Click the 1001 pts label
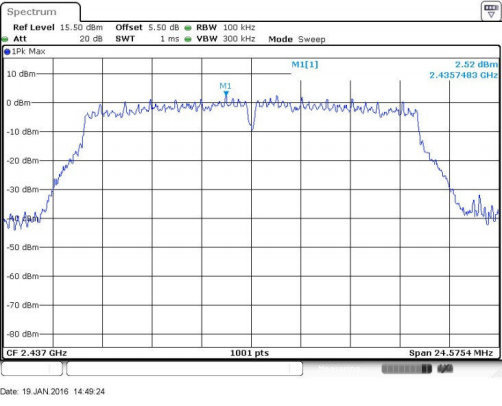Image resolution: width=502 pixels, height=406 pixels. tap(249, 353)
